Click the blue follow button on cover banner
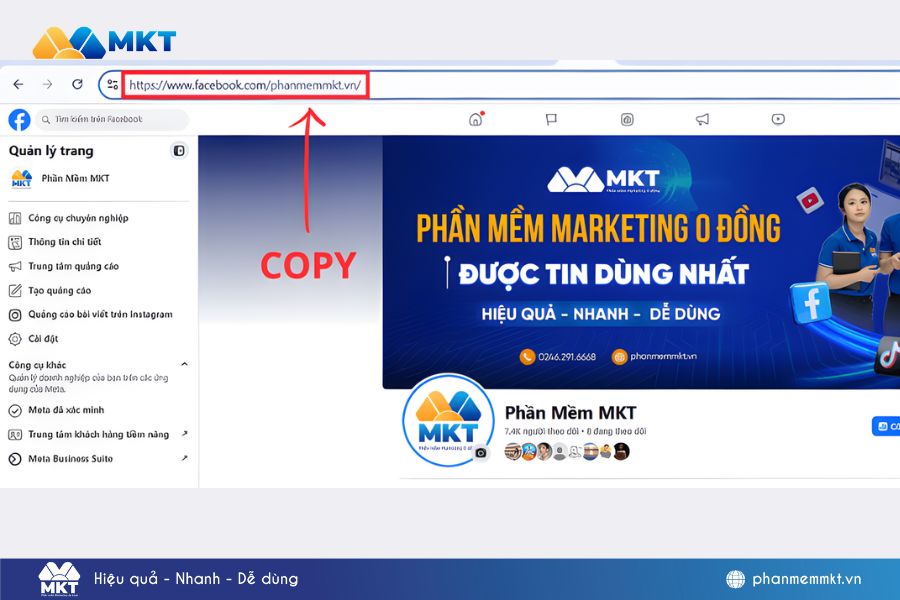The image size is (900, 600). click(885, 425)
